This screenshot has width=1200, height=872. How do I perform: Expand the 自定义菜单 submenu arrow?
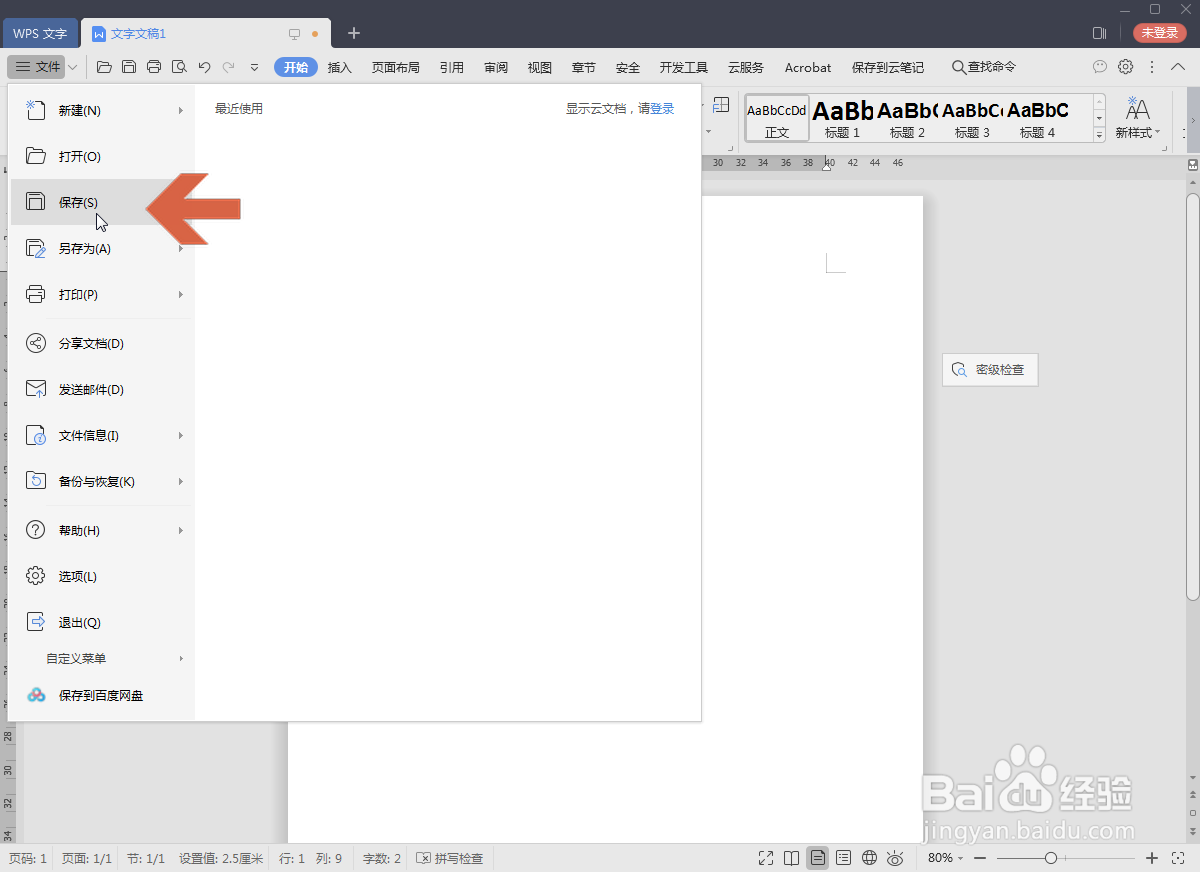pyautogui.click(x=181, y=658)
